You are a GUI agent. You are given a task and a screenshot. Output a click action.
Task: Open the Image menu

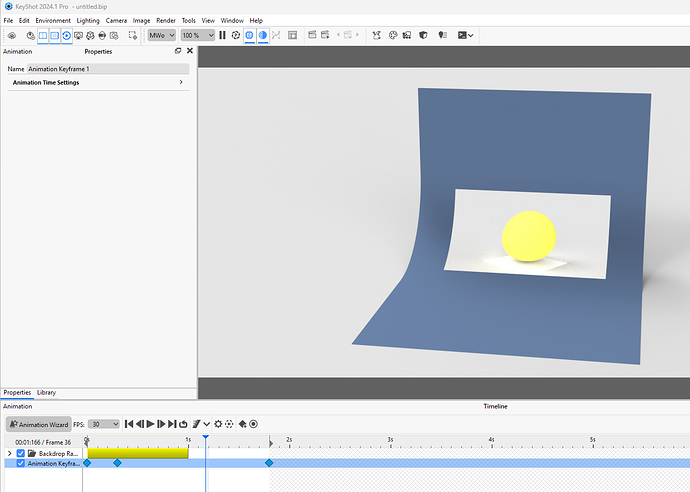point(141,20)
